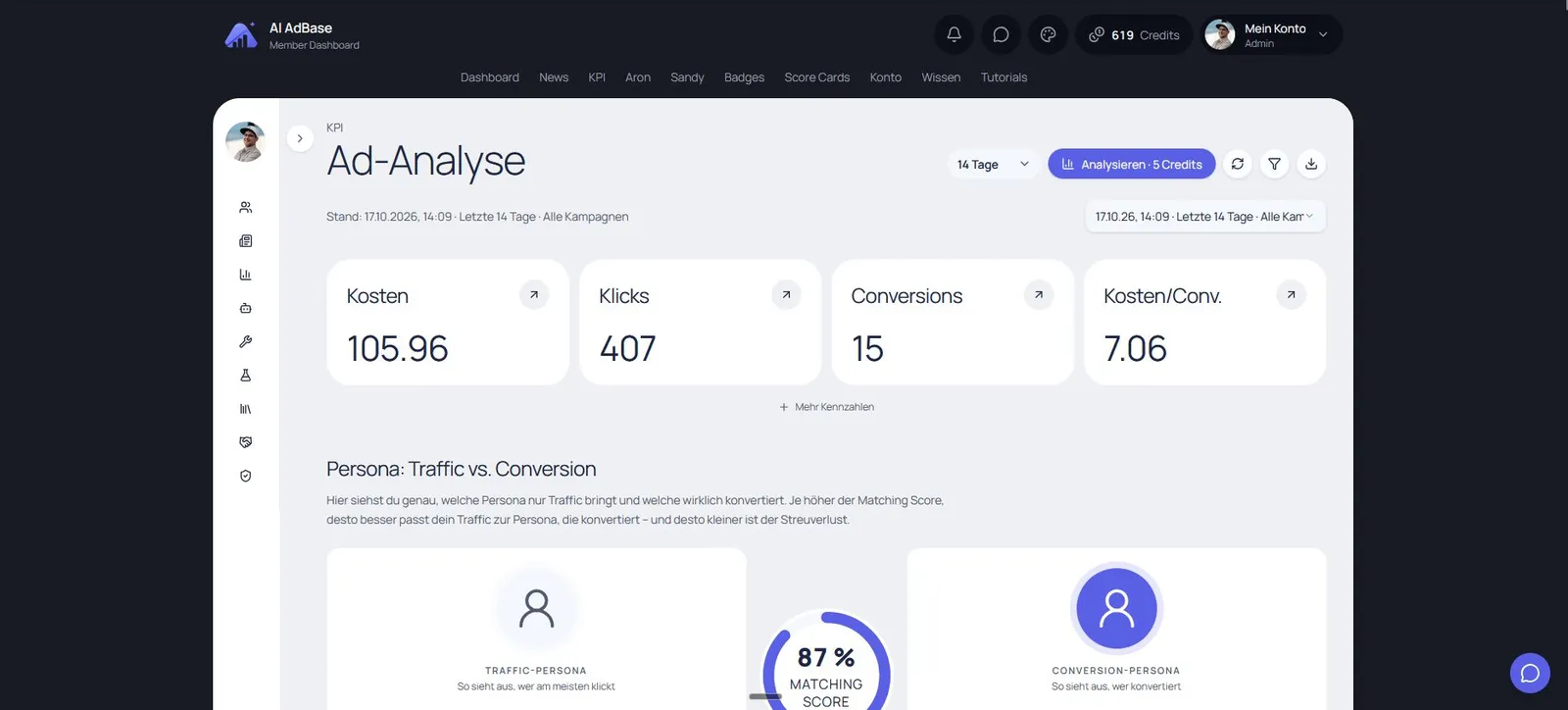The width and height of the screenshot is (1568, 710).
Task: Go to the Dashboard menu item
Action: 490,77
